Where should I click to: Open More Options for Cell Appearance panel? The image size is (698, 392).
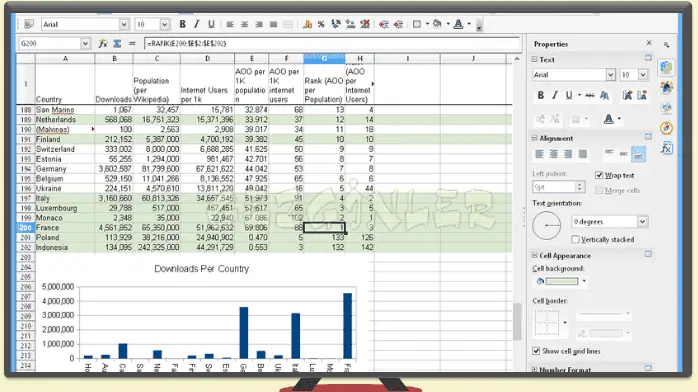[648, 254]
